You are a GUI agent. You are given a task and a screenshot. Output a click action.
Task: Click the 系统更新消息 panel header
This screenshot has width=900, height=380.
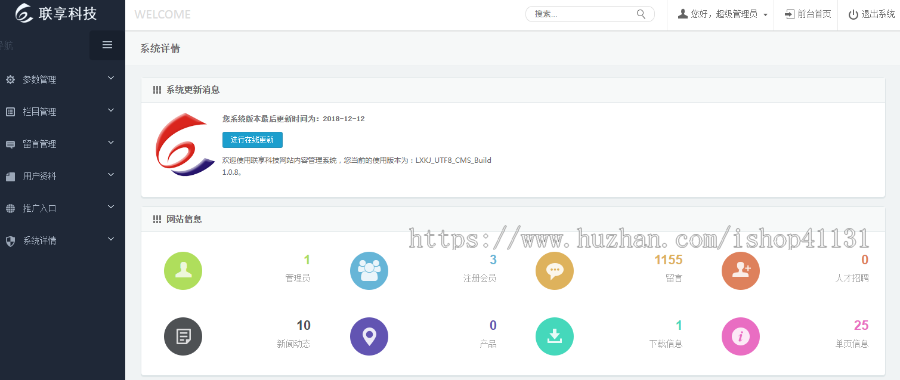point(513,90)
